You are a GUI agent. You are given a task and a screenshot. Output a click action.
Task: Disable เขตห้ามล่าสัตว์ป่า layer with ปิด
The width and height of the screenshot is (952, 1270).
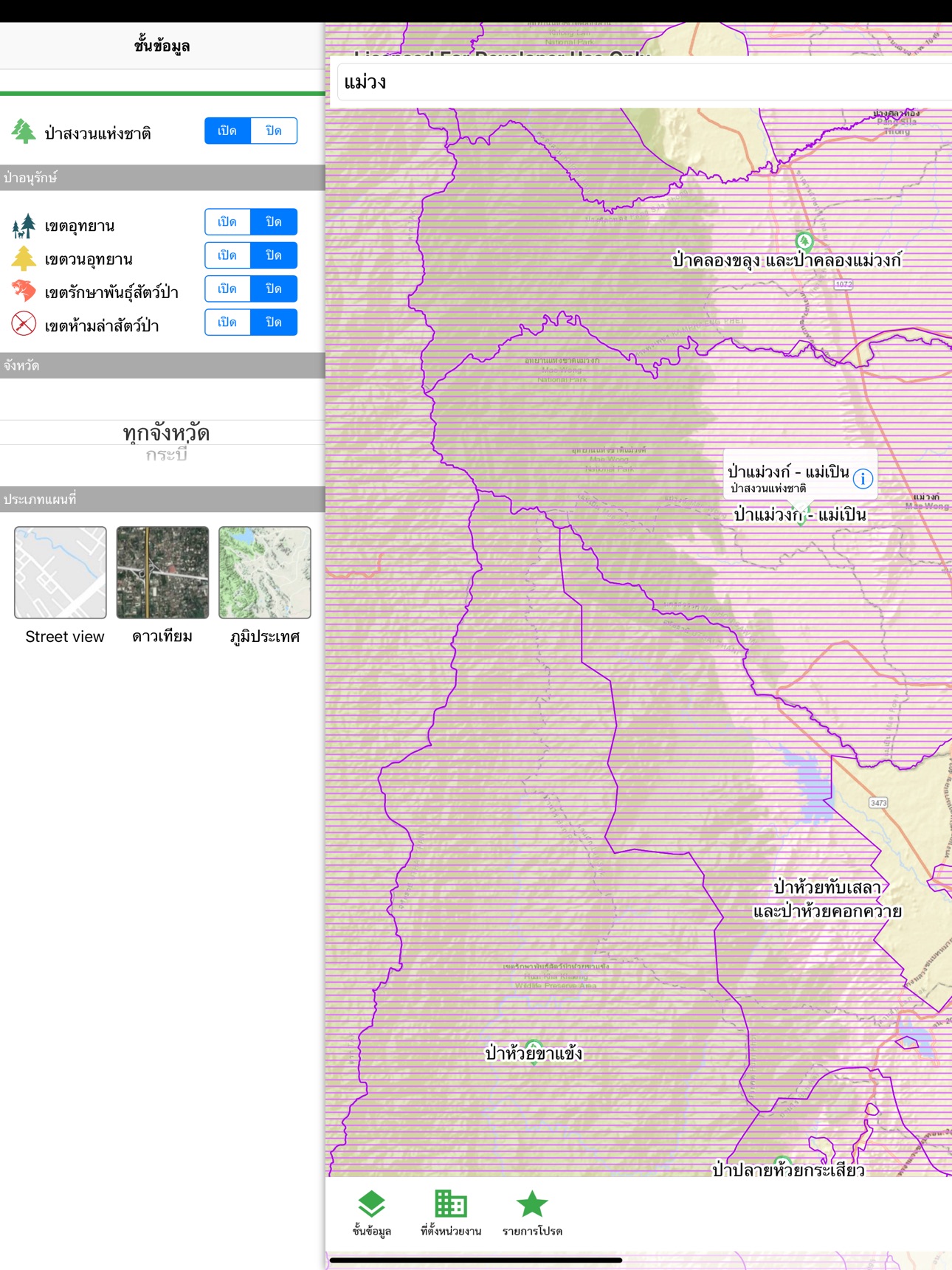coord(274,322)
